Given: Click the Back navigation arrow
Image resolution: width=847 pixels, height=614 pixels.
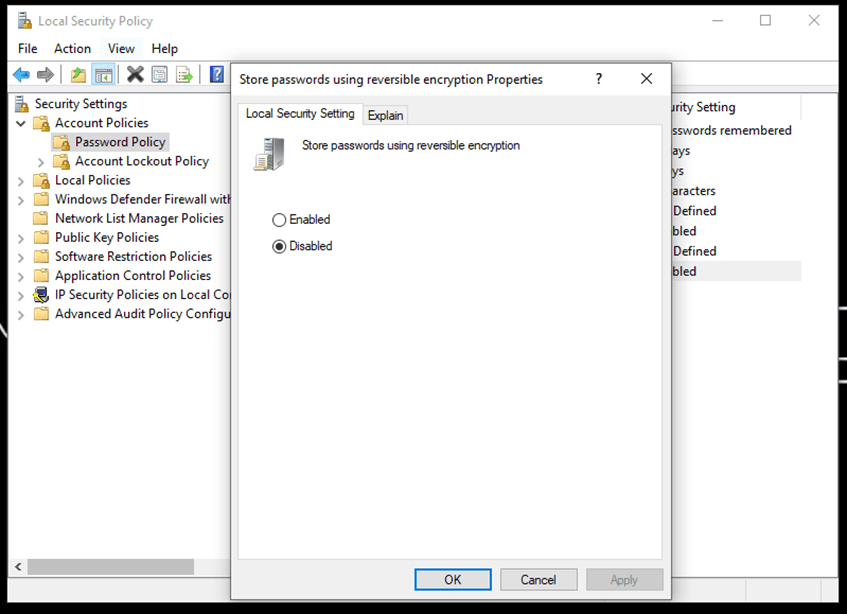Looking at the screenshot, I should pyautogui.click(x=20, y=73).
